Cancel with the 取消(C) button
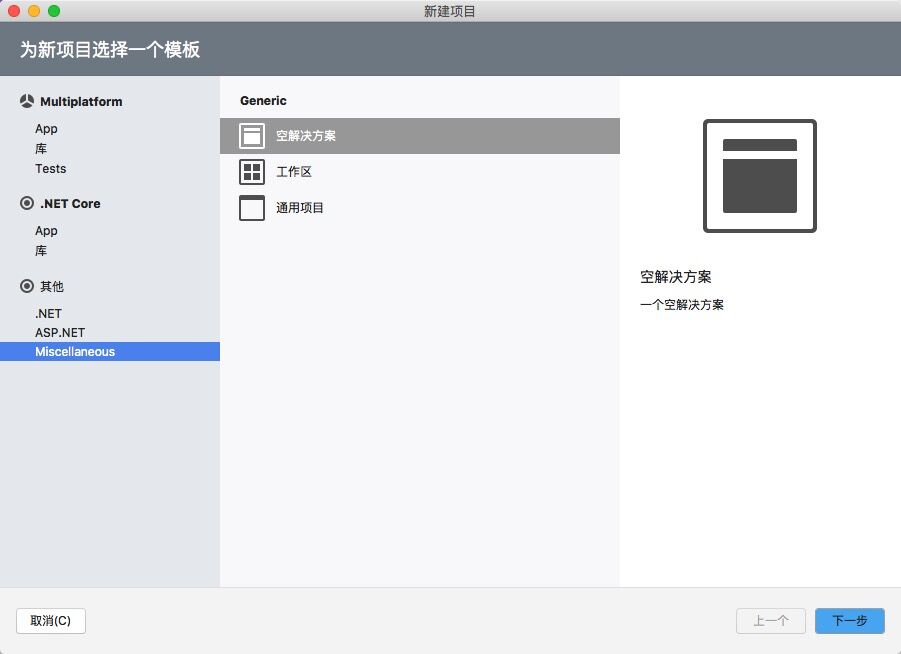 pos(51,621)
